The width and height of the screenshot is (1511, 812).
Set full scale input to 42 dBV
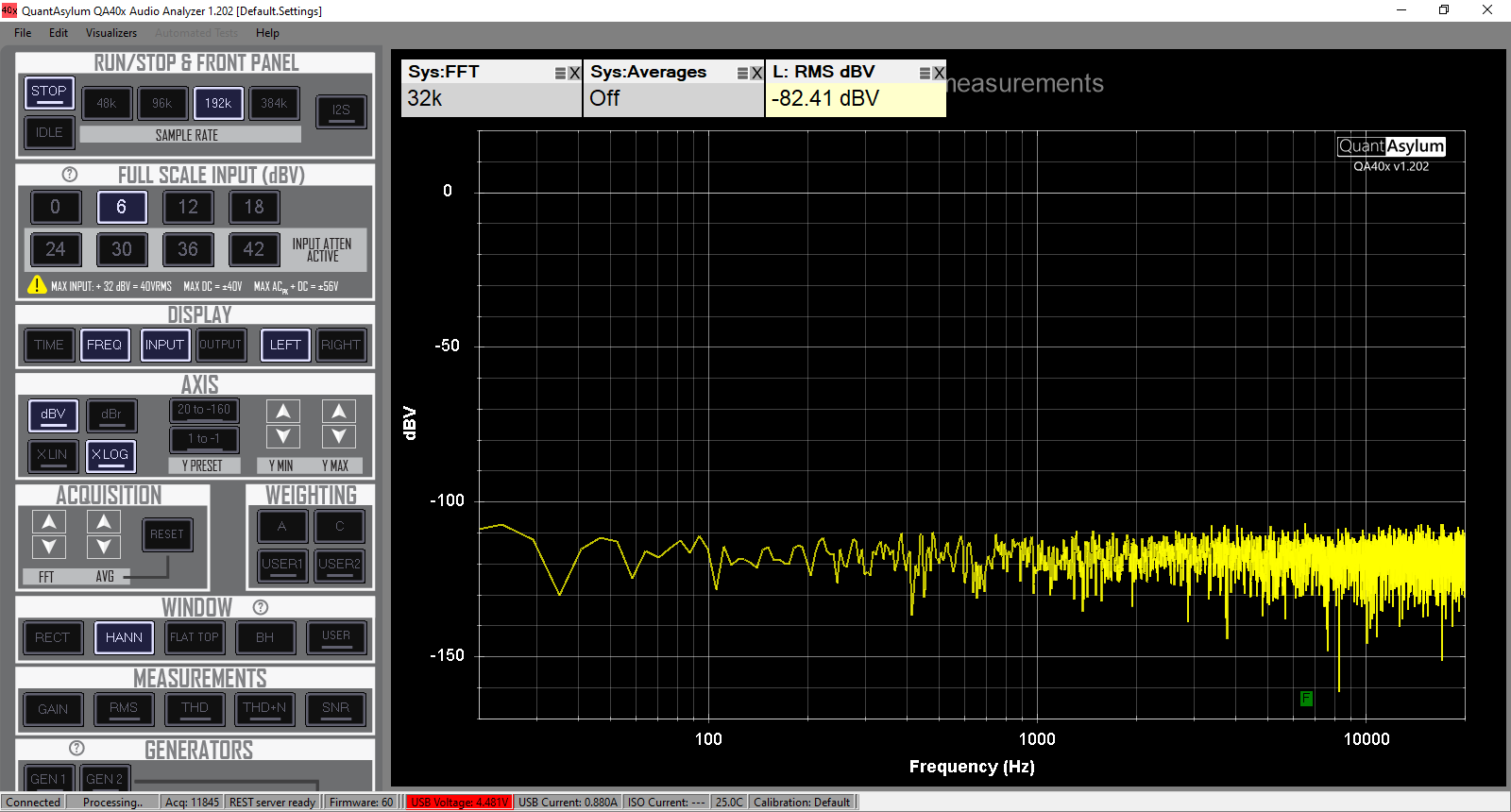(x=254, y=249)
